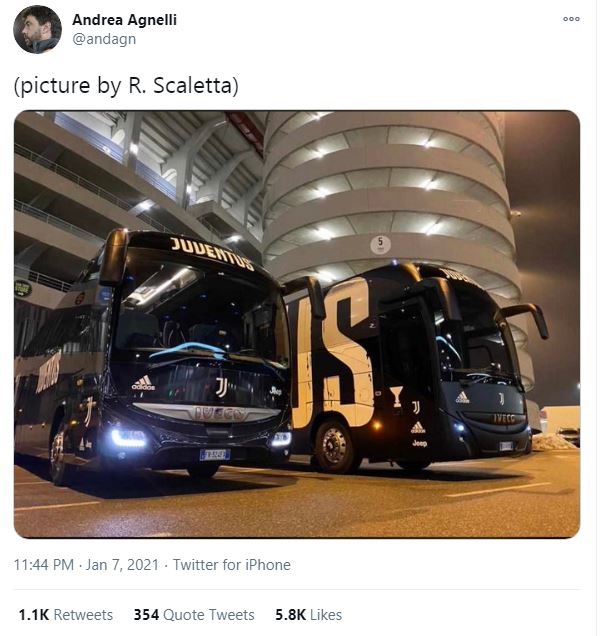Viewport: 603px width, 636px height.
Task: Click the left bus's lit headlight
Action: click(129, 437)
